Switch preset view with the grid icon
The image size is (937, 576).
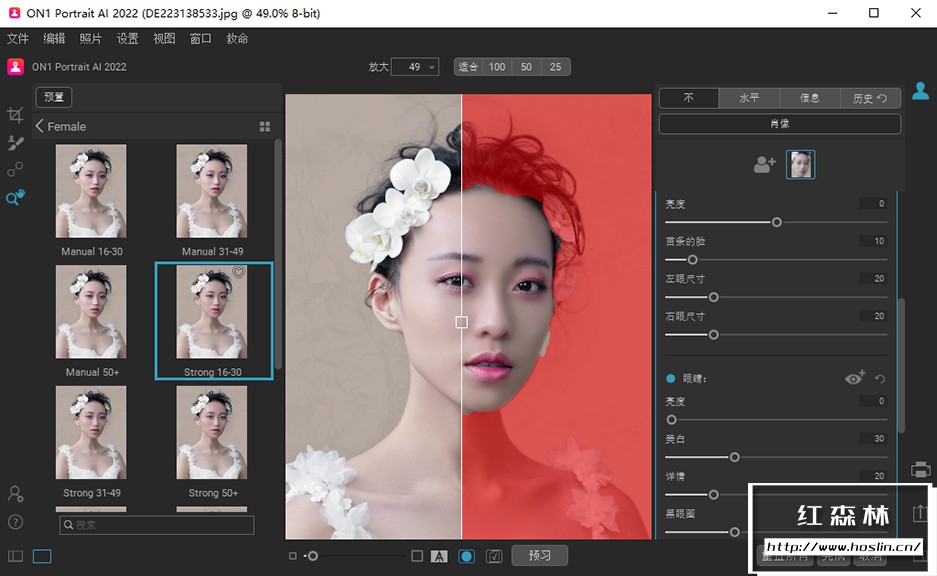click(265, 127)
